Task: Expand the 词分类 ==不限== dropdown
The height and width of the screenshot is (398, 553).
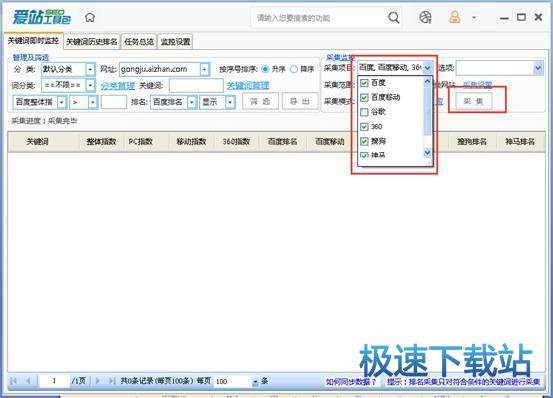Action: pyautogui.click(x=90, y=85)
